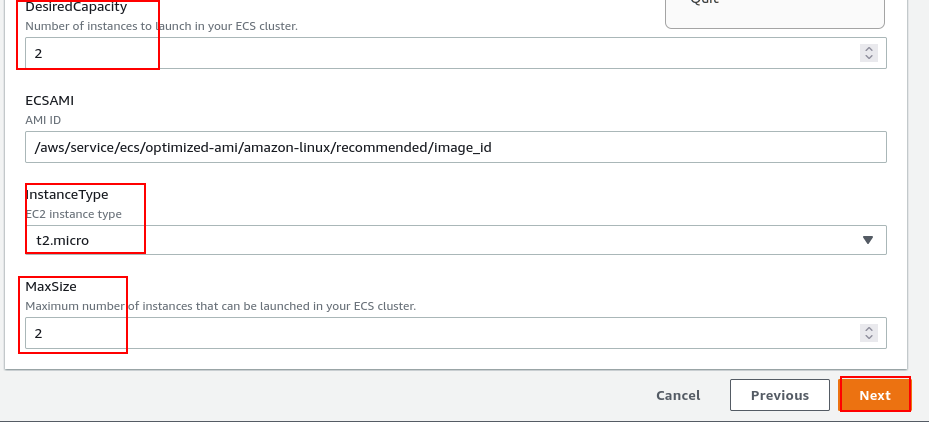
Task: Click the "Maximum number of instances" description
Action: 220,306
